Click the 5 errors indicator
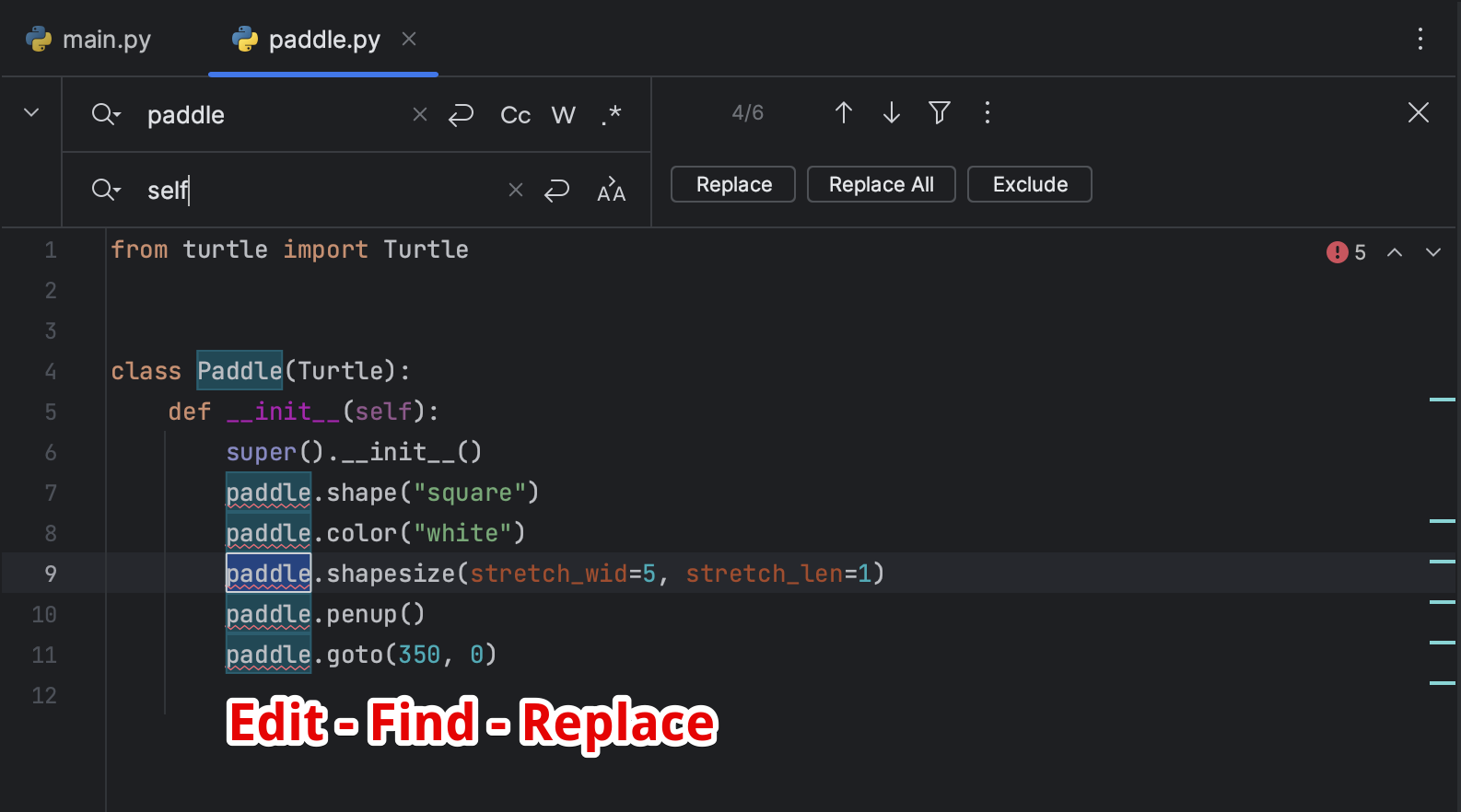 [x=1346, y=252]
